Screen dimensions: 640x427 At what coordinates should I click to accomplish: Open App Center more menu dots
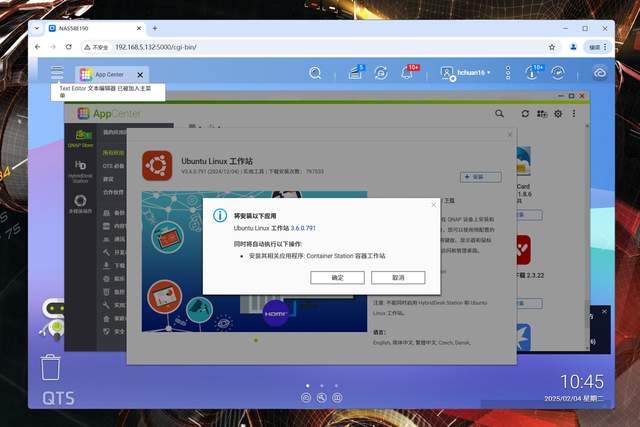pyautogui.click(x=574, y=113)
